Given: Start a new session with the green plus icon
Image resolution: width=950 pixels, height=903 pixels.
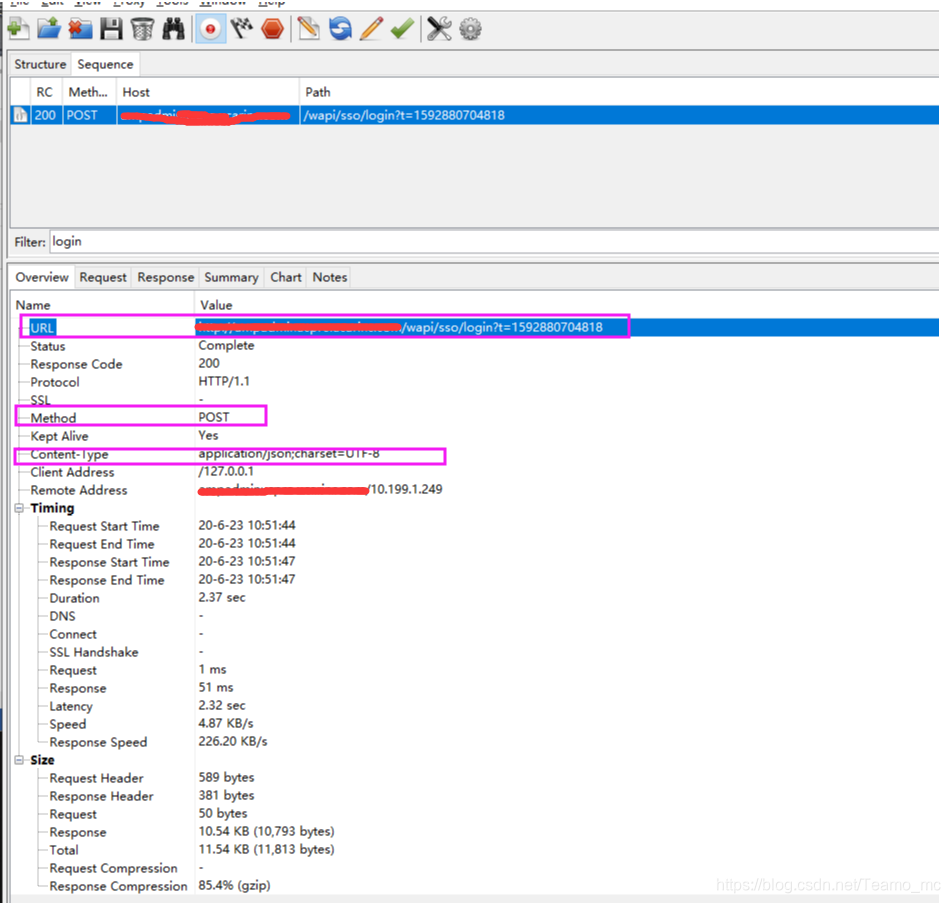Looking at the screenshot, I should tap(18, 28).
